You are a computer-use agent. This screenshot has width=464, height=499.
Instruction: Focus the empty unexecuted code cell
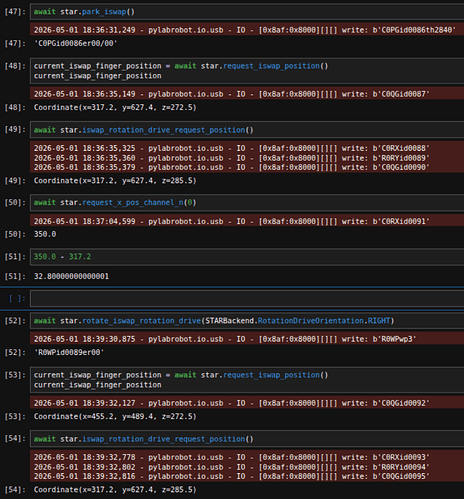click(247, 298)
